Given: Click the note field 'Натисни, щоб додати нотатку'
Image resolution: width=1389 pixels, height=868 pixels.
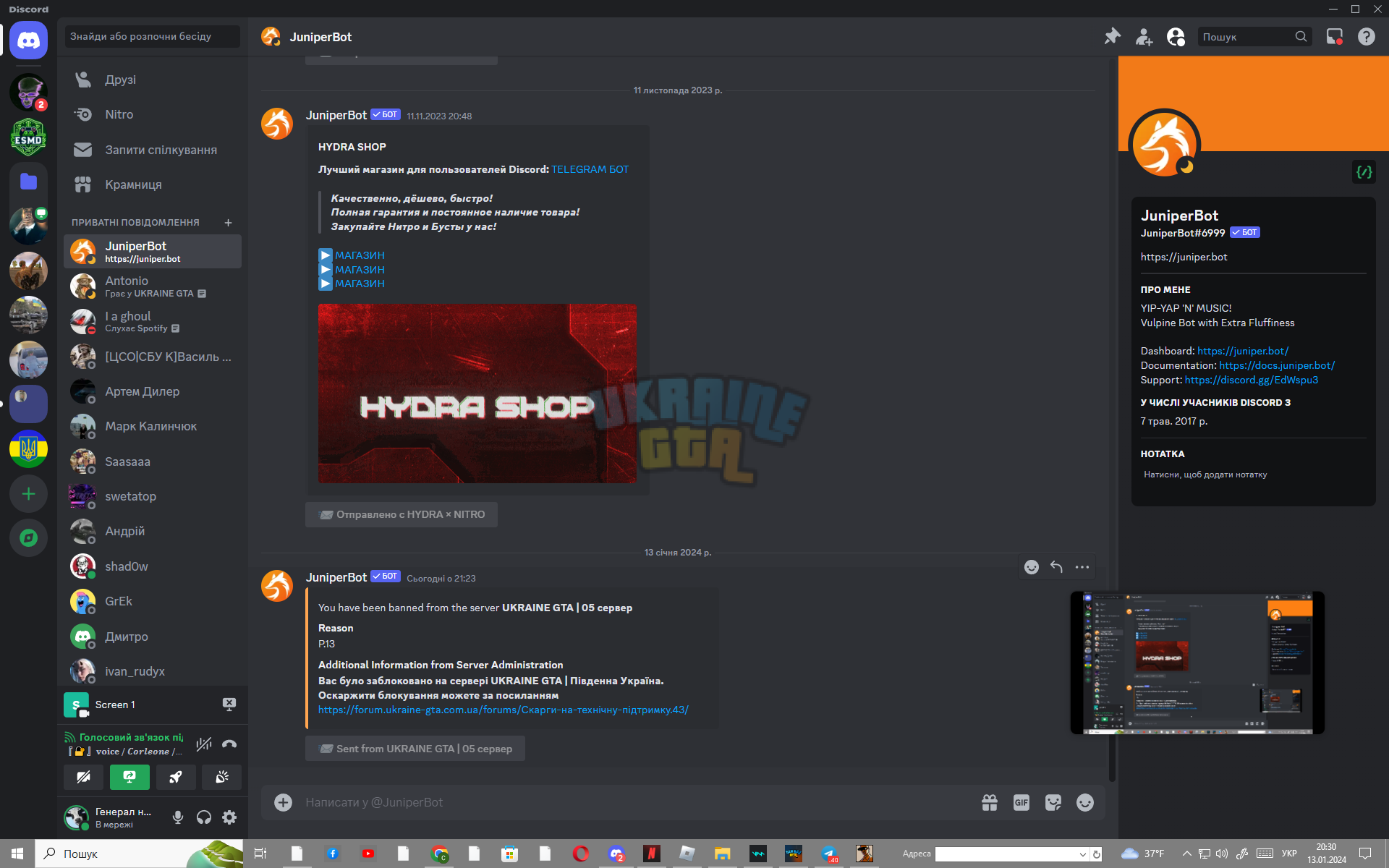Looking at the screenshot, I should (1253, 475).
